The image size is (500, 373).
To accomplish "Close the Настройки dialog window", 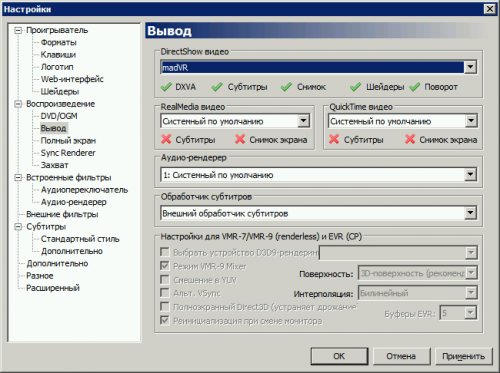I will (489, 9).
